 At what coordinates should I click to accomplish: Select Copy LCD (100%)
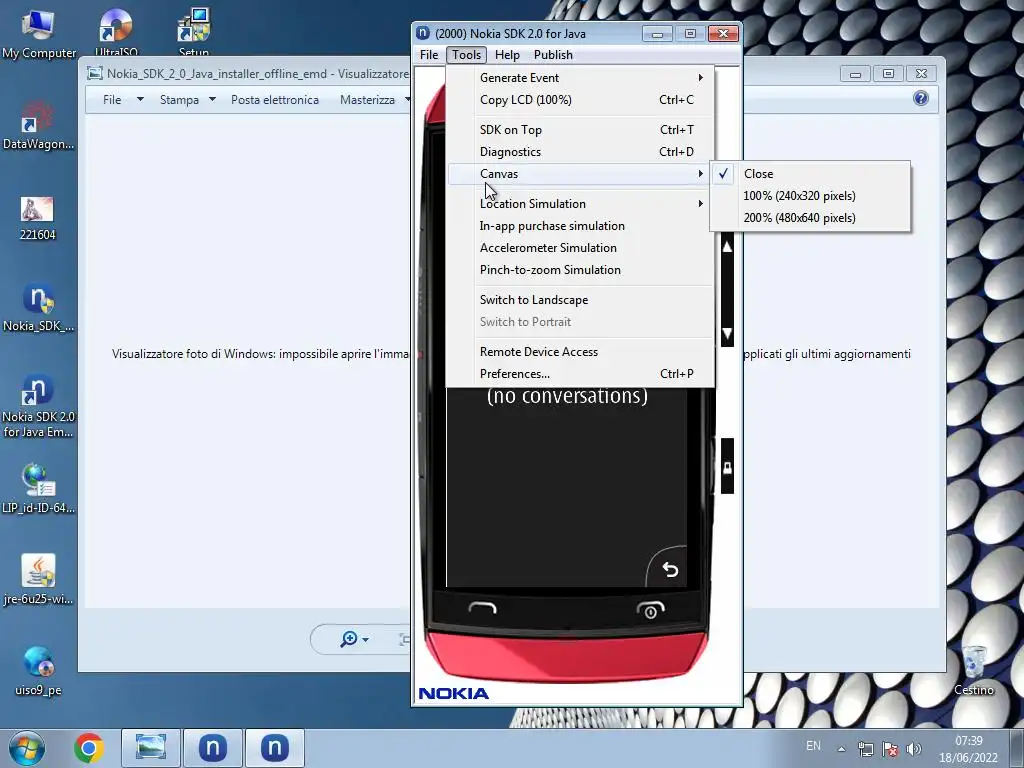click(x=580, y=100)
